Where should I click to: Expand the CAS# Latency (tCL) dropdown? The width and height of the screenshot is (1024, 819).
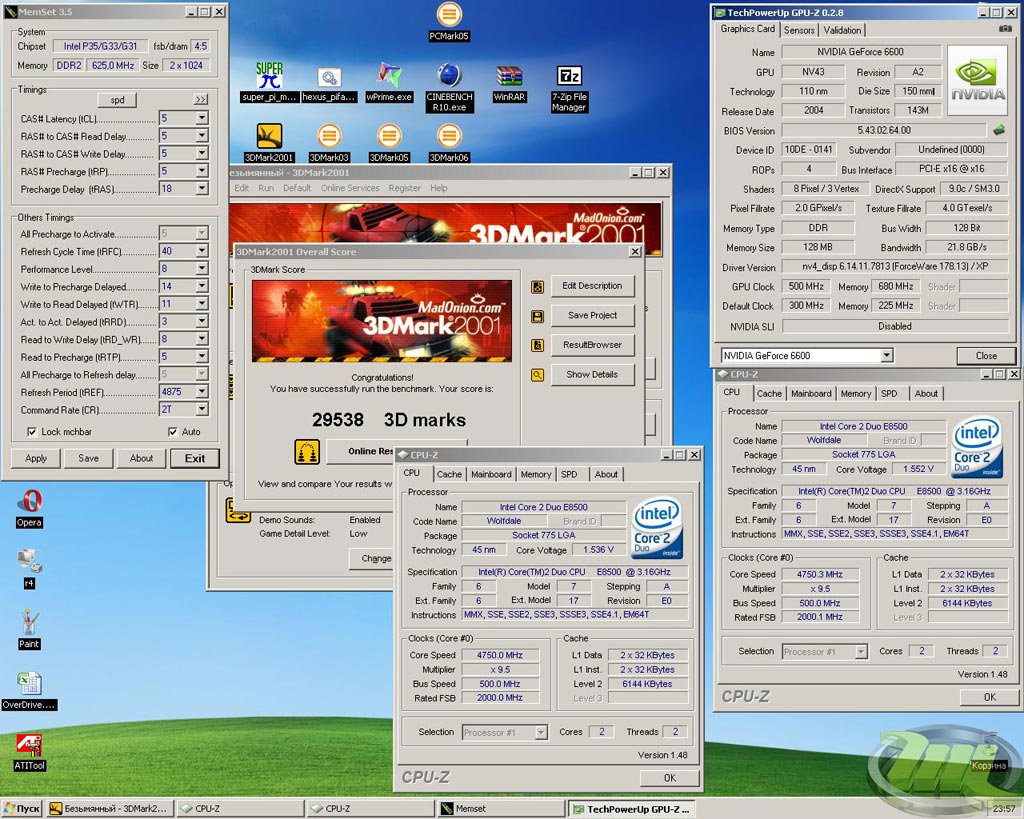coord(202,118)
